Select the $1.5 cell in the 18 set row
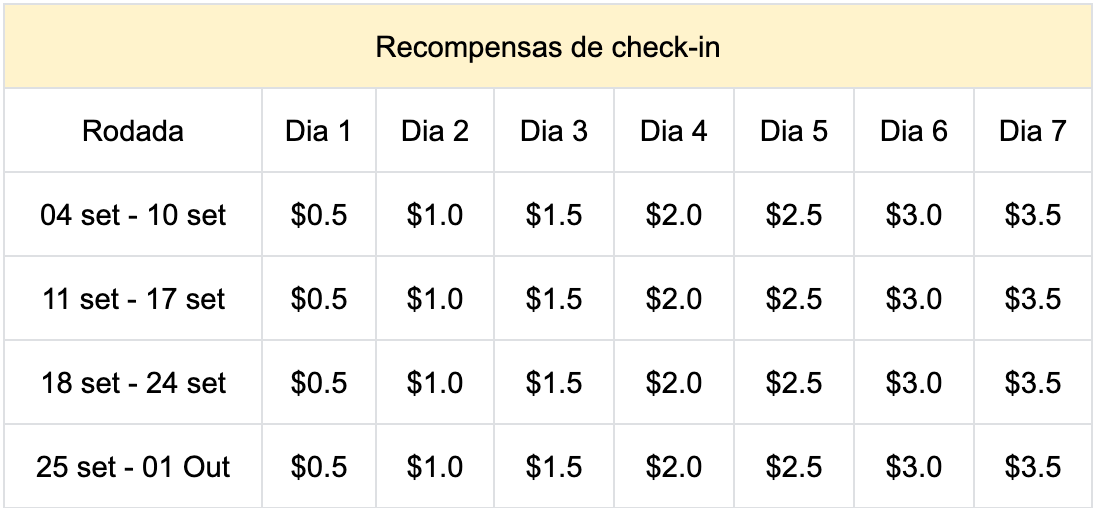 click(554, 383)
